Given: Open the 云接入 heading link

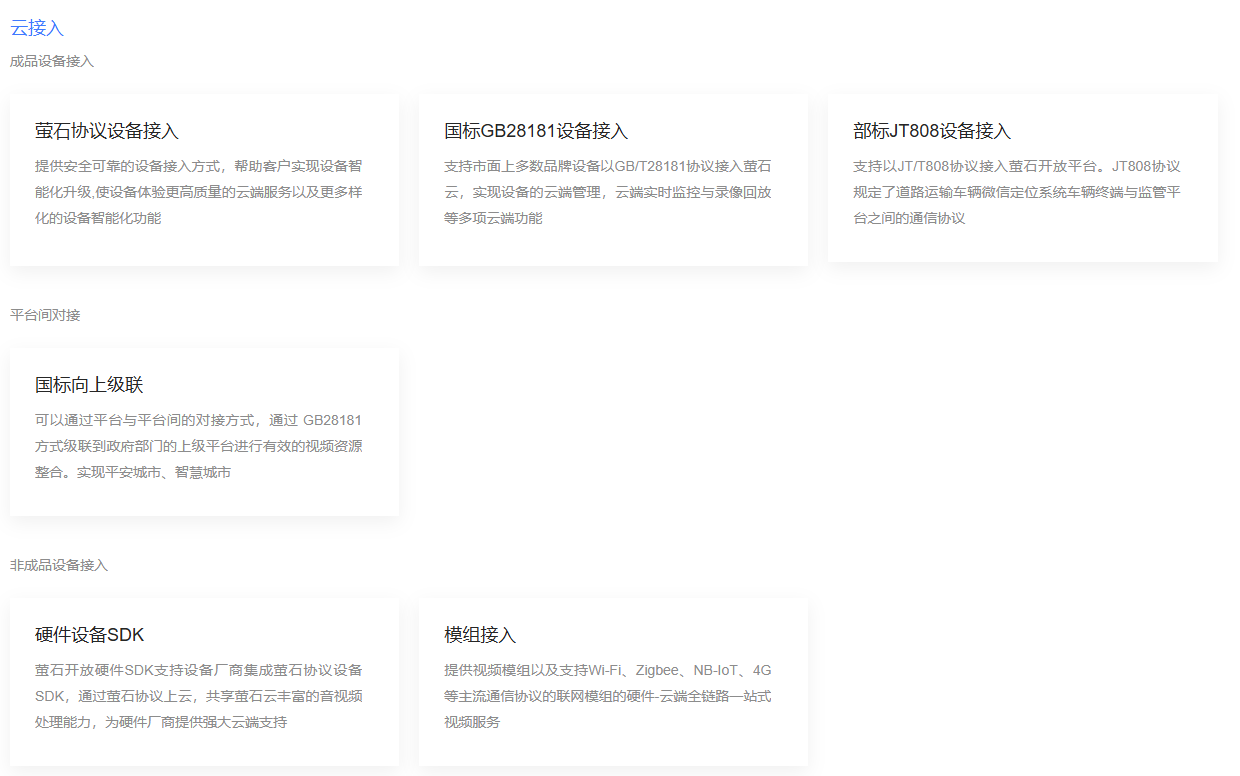Looking at the screenshot, I should 37,28.
